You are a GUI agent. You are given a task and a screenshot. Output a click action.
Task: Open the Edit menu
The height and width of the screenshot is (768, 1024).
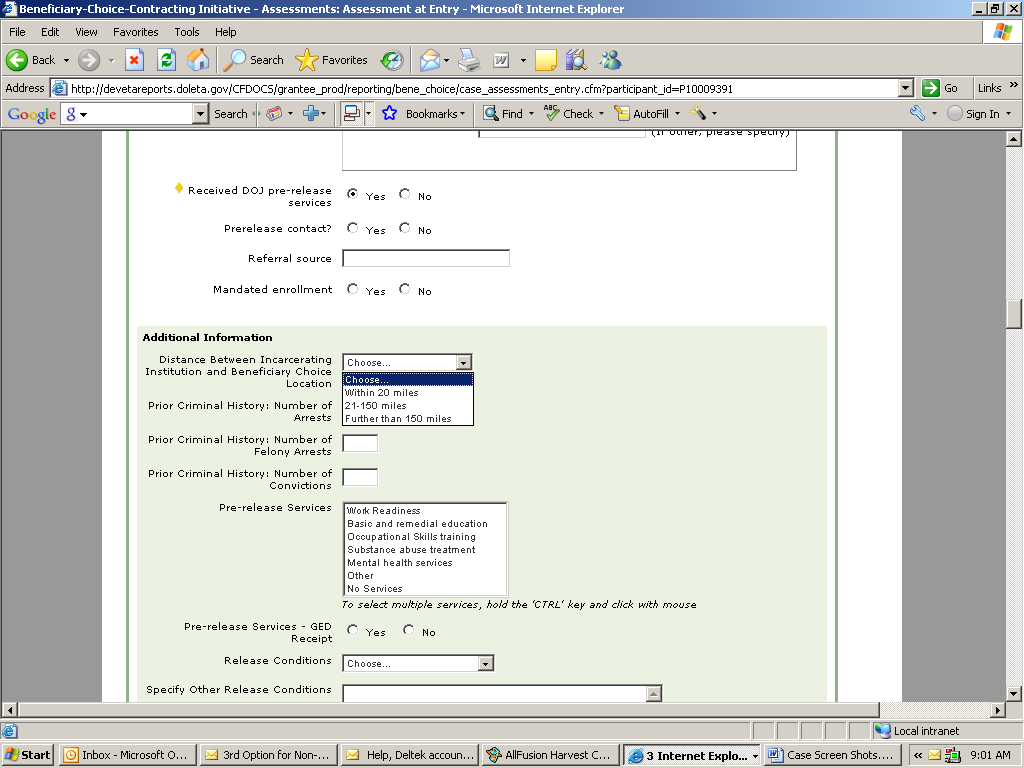[50, 32]
